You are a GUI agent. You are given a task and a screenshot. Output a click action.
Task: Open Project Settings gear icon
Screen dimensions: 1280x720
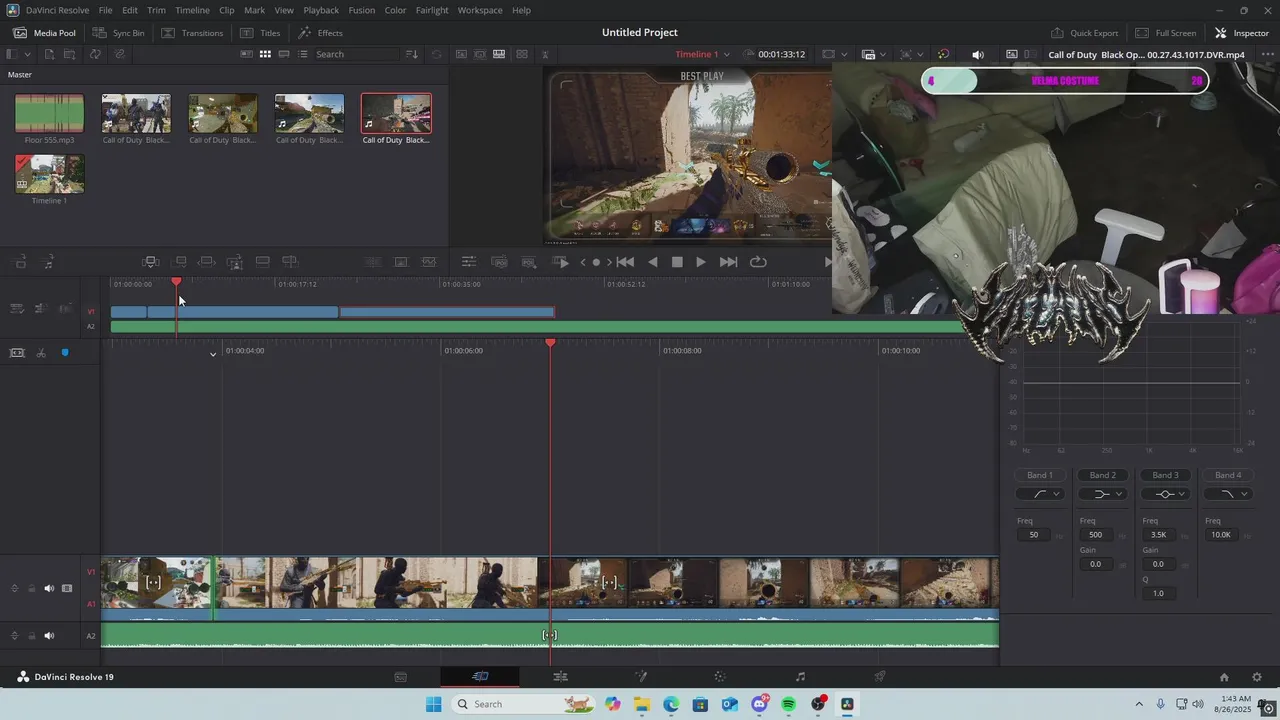point(1257,677)
